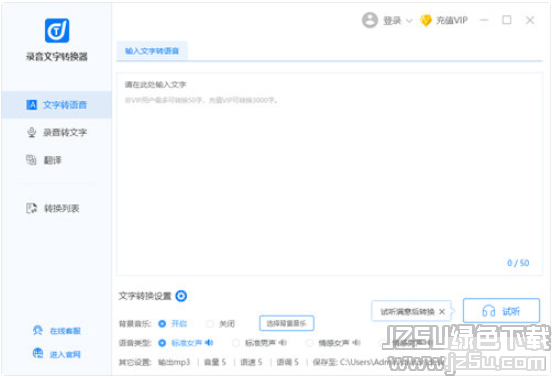Screen dimensions: 552x376
Task: Click the 登录 login text
Action: (392, 21)
